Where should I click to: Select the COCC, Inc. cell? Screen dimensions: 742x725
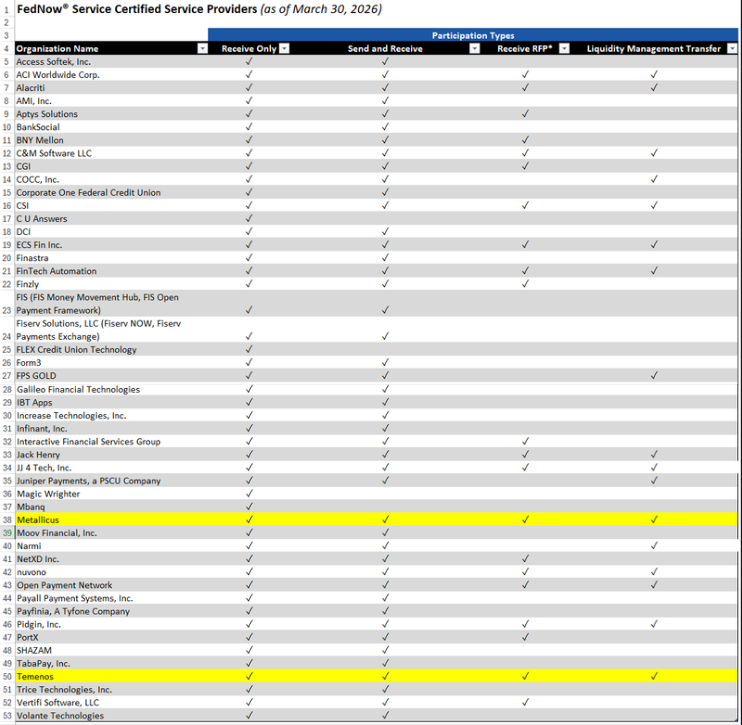coord(112,179)
